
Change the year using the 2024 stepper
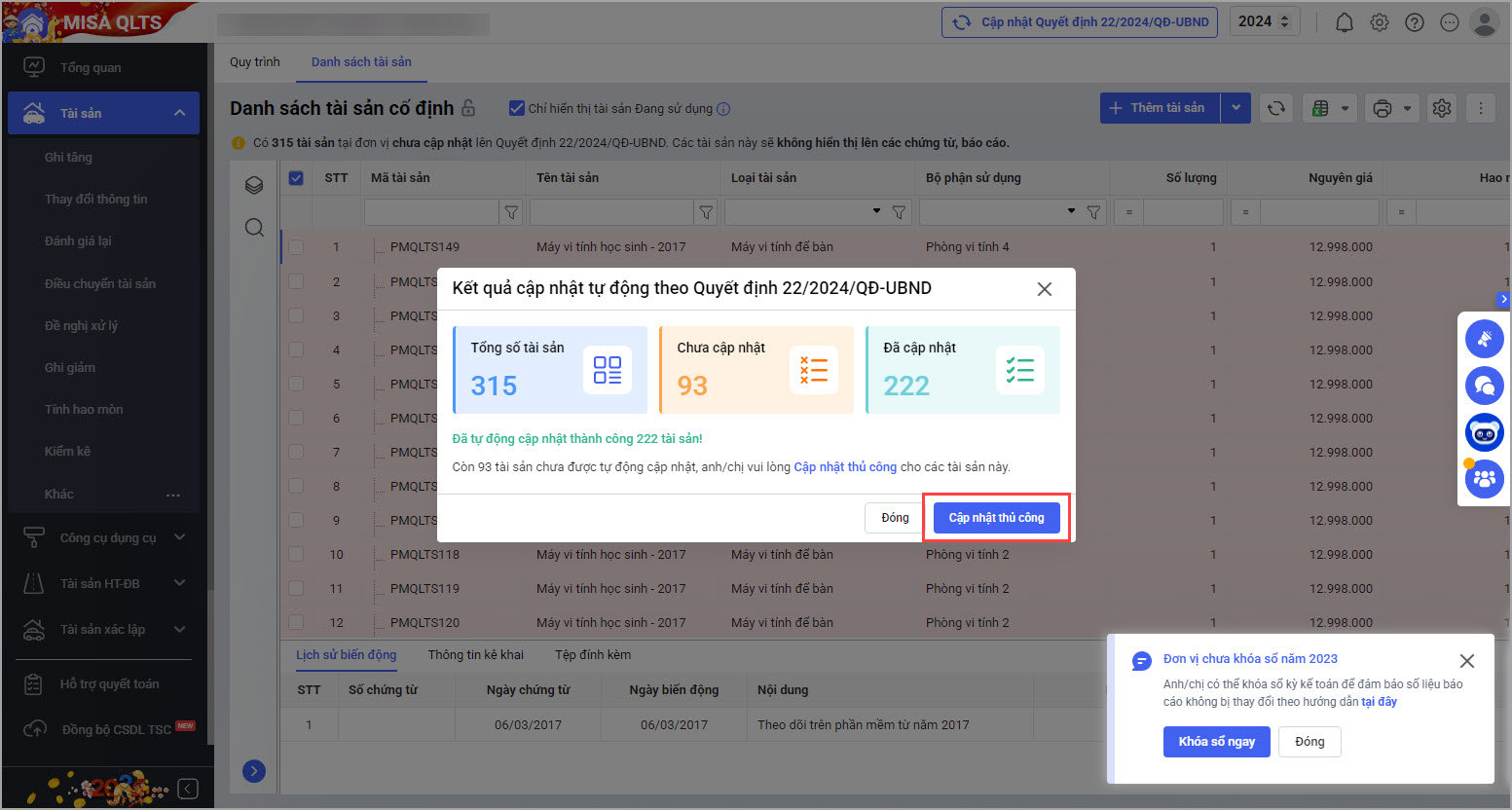coord(1284,21)
